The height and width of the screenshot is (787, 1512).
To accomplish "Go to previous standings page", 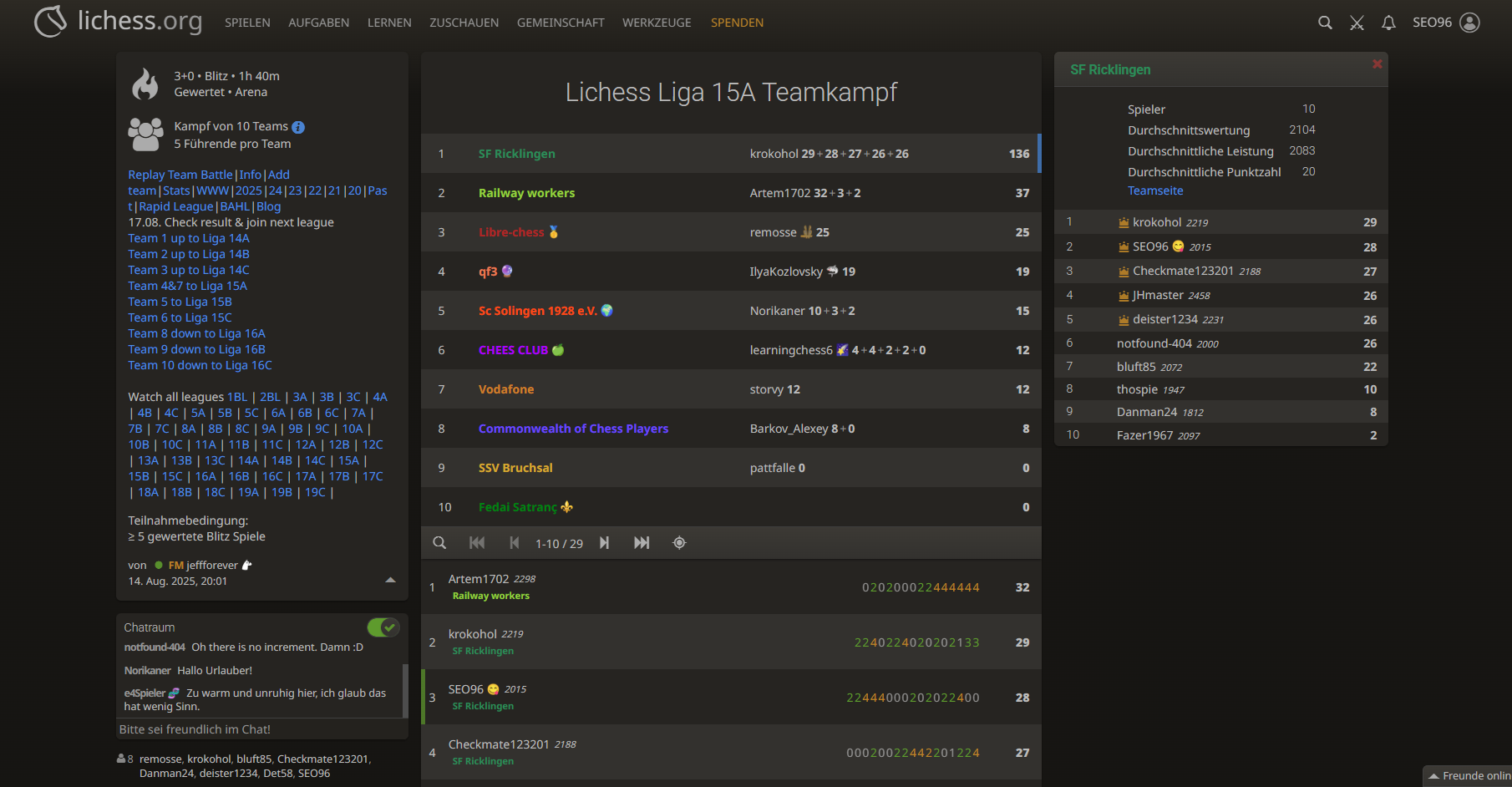I will (515, 543).
